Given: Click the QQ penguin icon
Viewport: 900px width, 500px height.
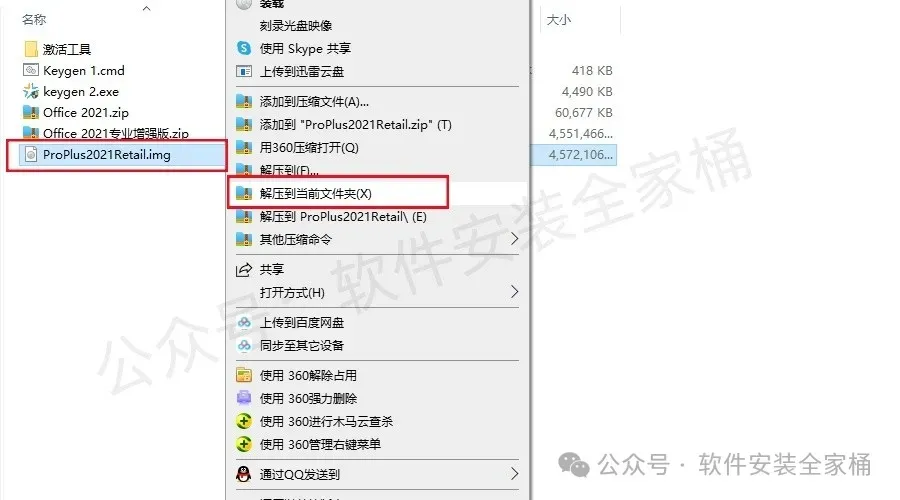Looking at the screenshot, I should tap(244, 474).
